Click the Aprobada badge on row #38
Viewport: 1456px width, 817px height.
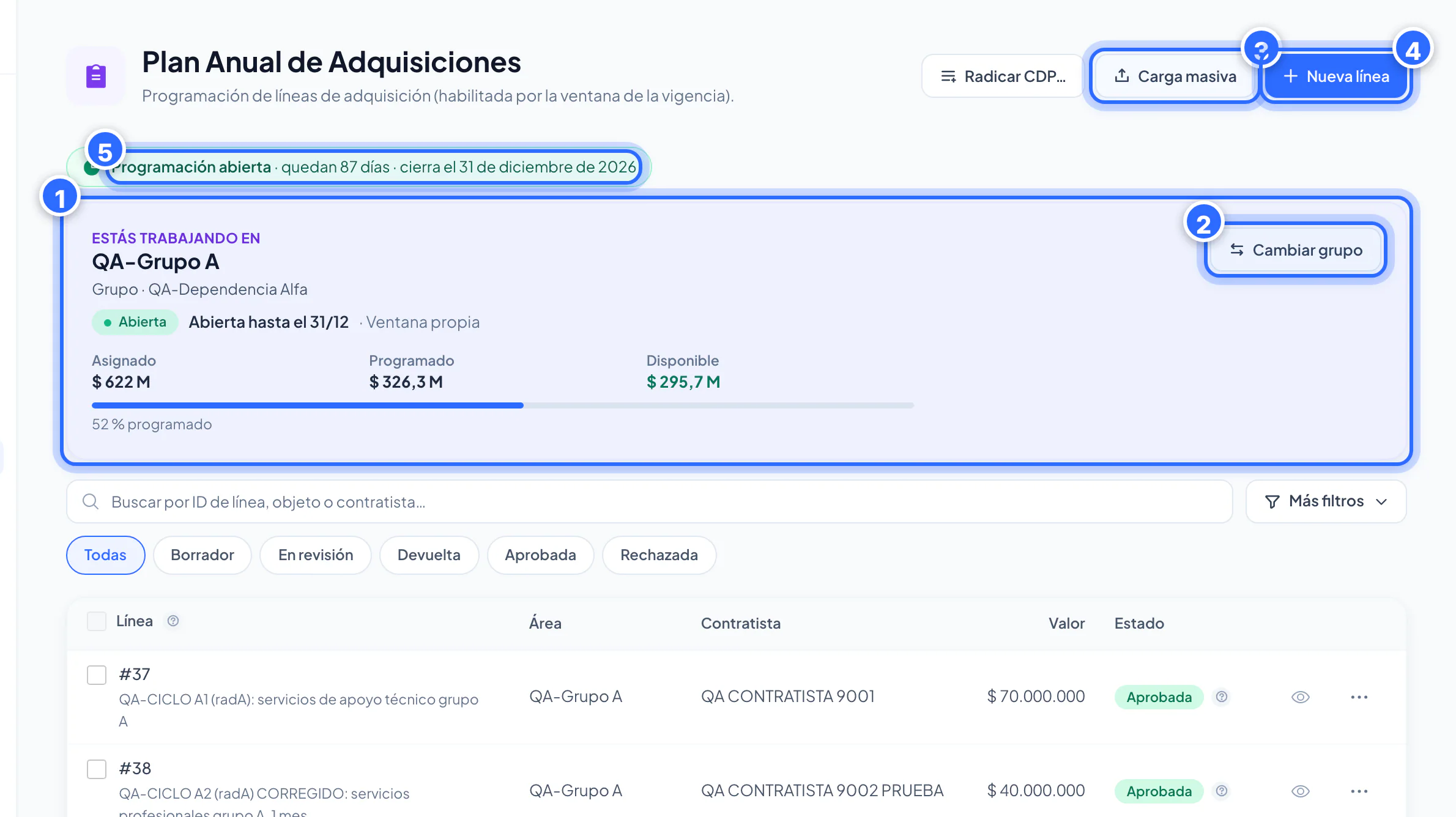click(1159, 791)
